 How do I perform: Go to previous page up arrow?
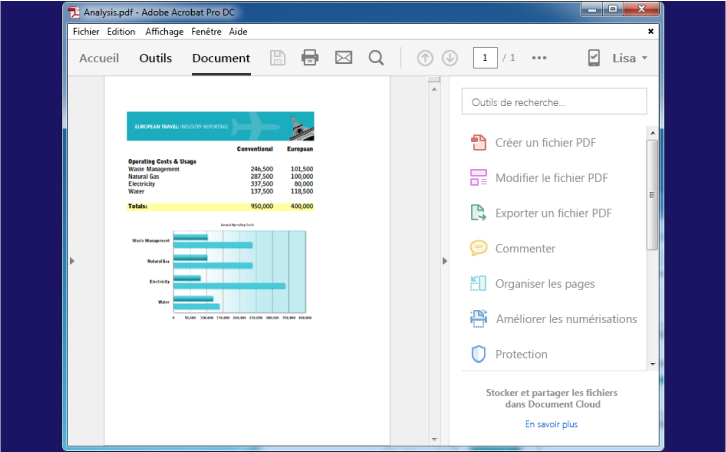(425, 58)
